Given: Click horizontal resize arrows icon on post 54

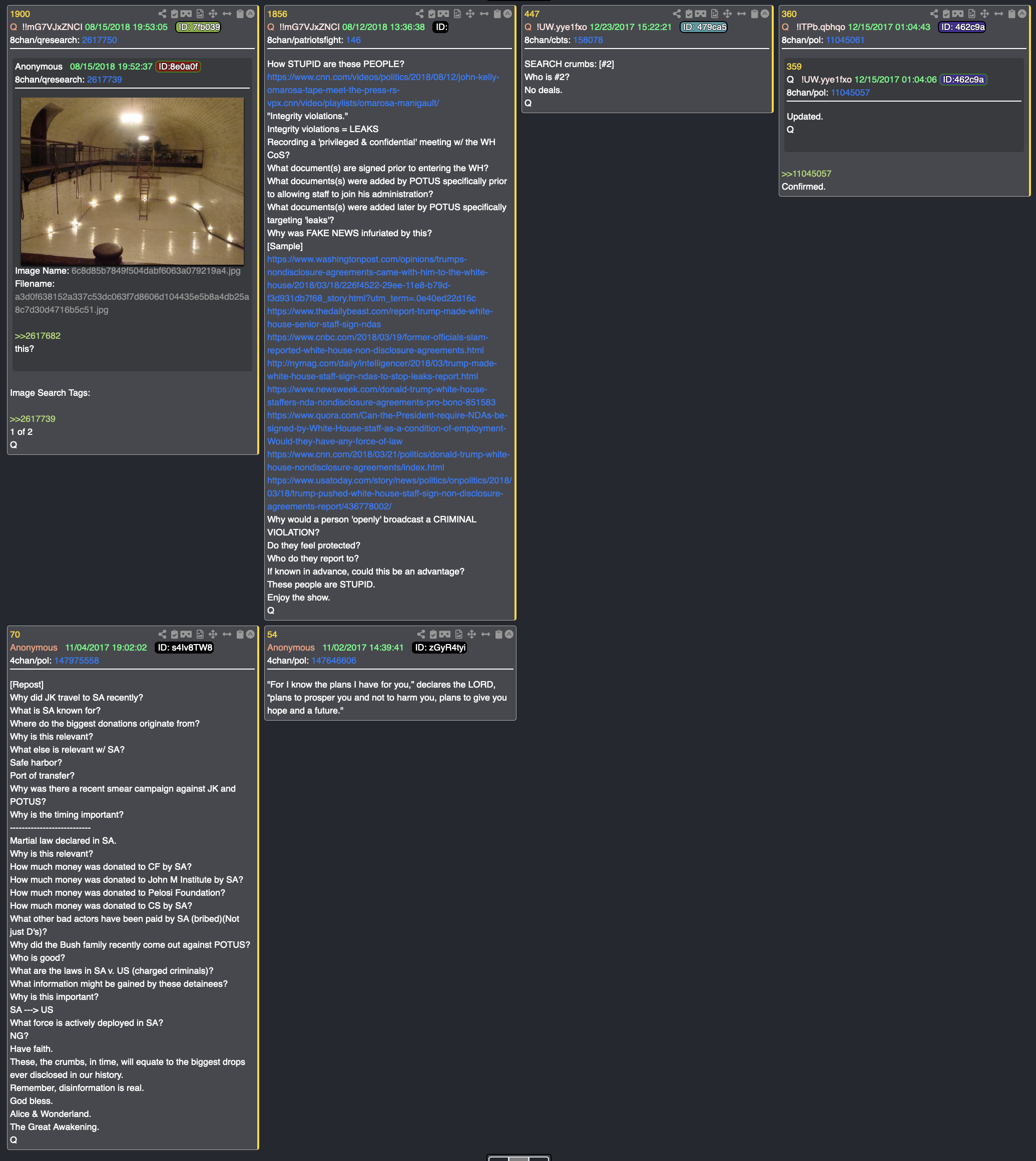Looking at the screenshot, I should [x=485, y=634].
